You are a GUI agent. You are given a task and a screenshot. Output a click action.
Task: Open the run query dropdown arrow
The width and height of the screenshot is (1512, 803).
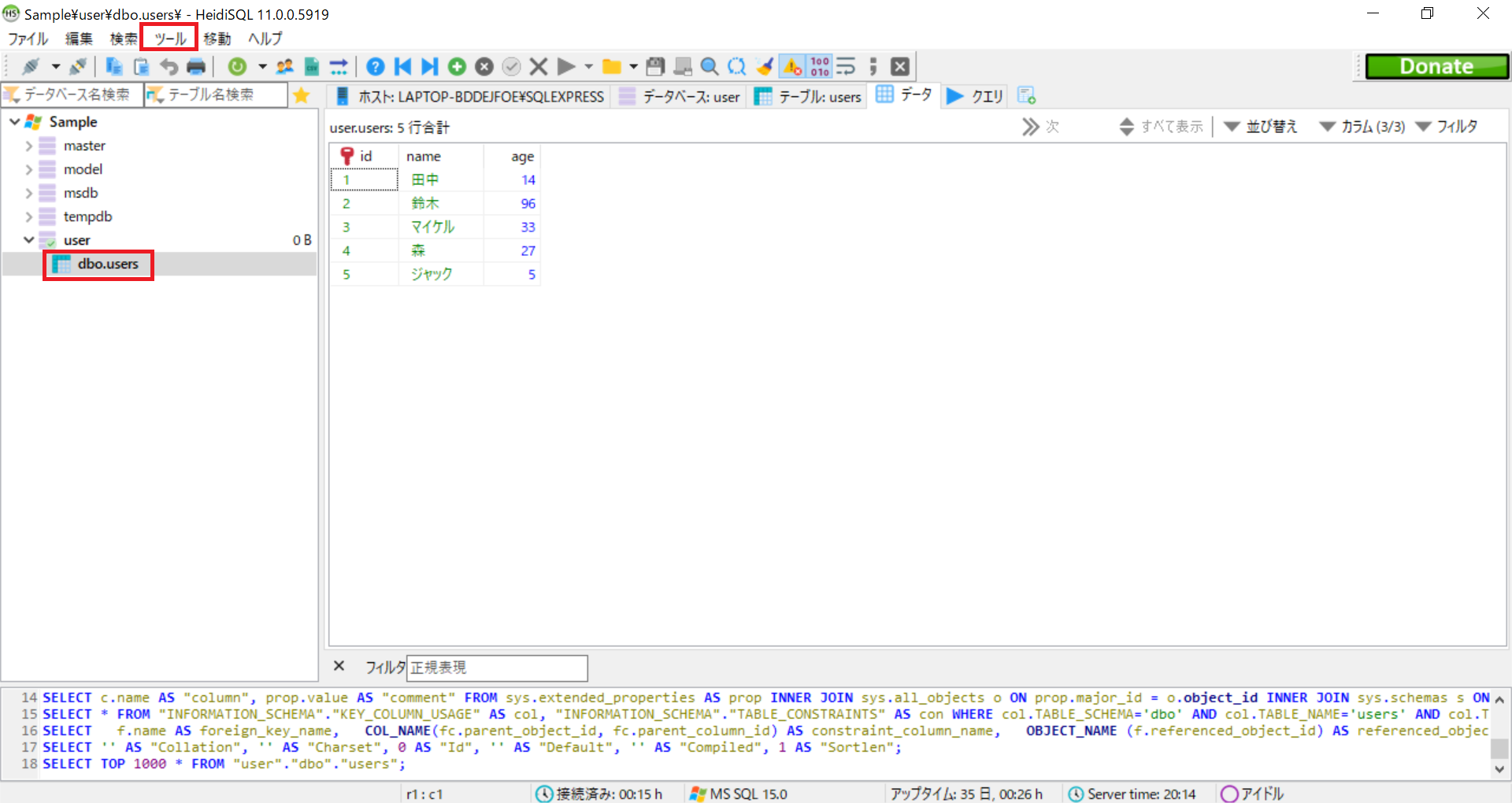click(x=588, y=67)
